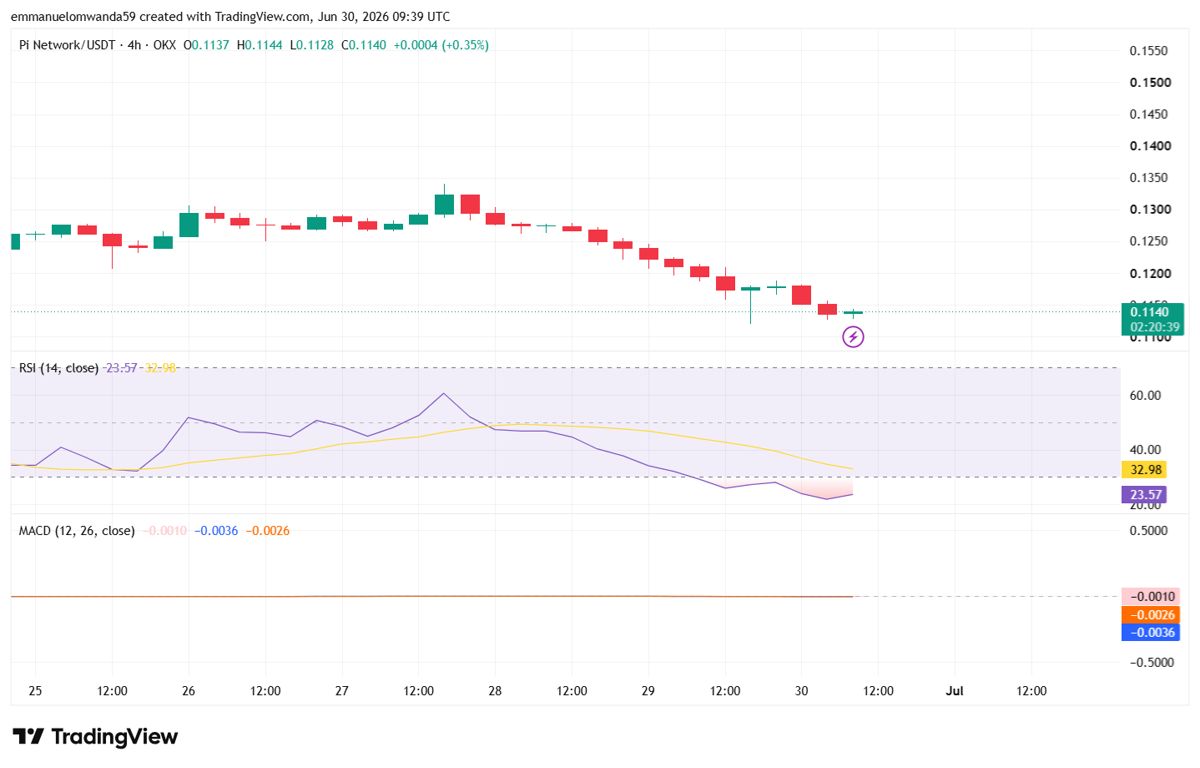The image size is (1200, 768).
Task: Click the tall green candle before the 28 mark
Action: click(x=444, y=203)
